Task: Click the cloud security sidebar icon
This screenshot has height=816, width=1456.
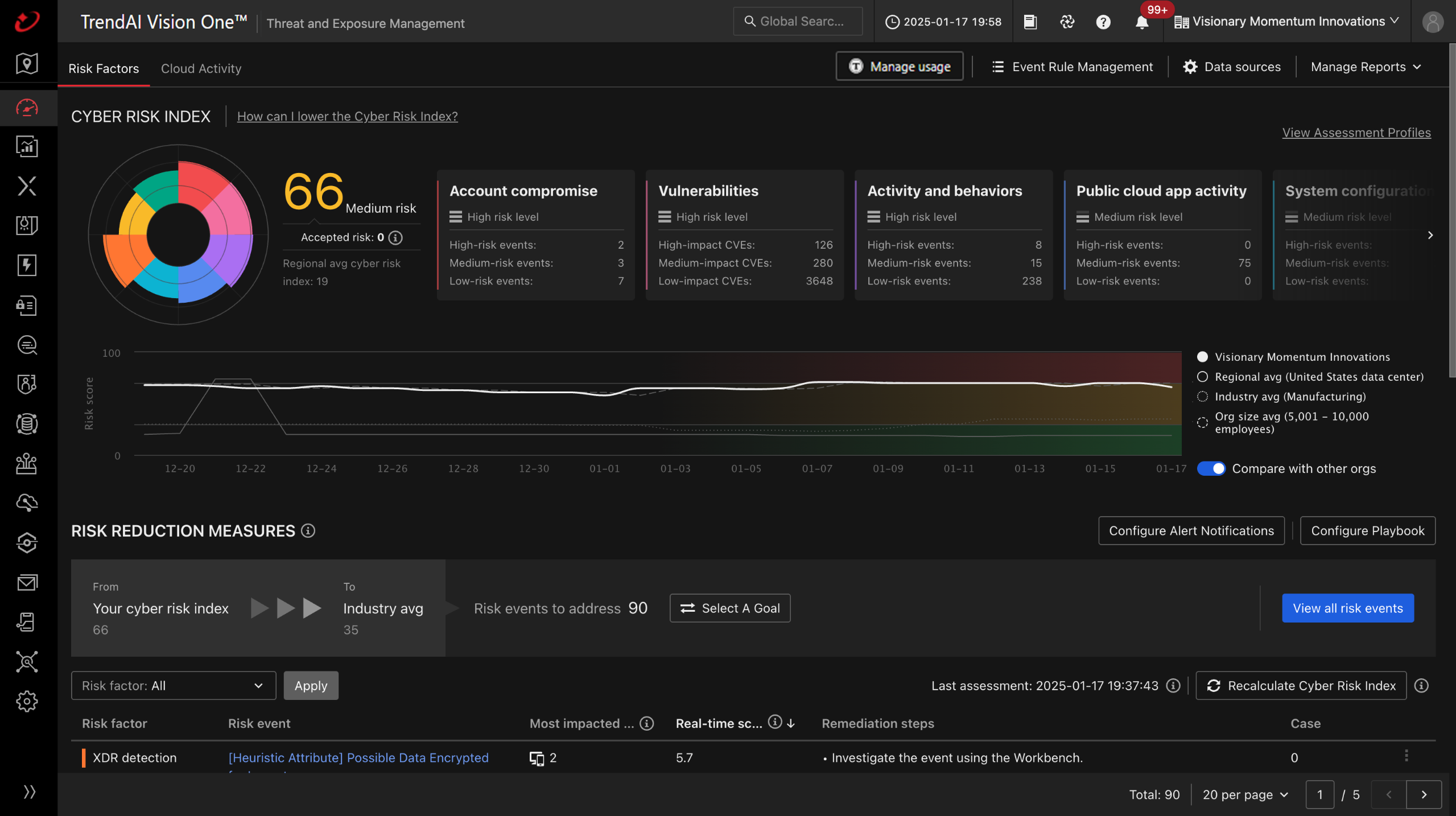Action: [x=27, y=503]
